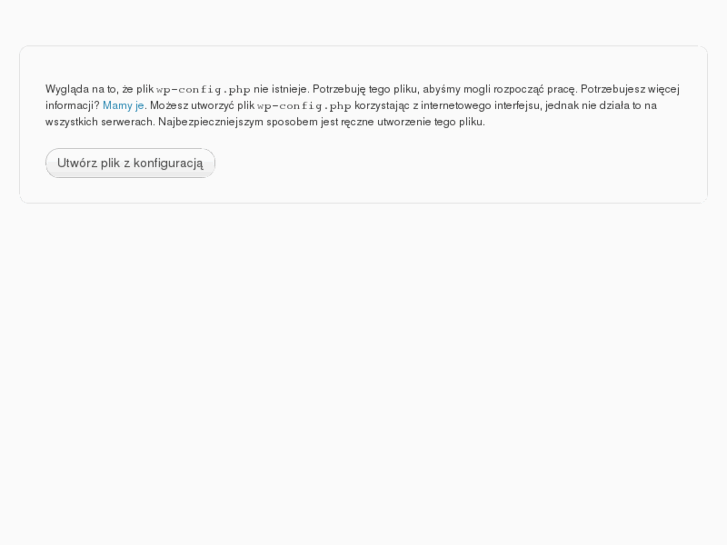The width and height of the screenshot is (727, 545).
Task: Click the word "wszystkich" starting the third line
Action: 71,122
